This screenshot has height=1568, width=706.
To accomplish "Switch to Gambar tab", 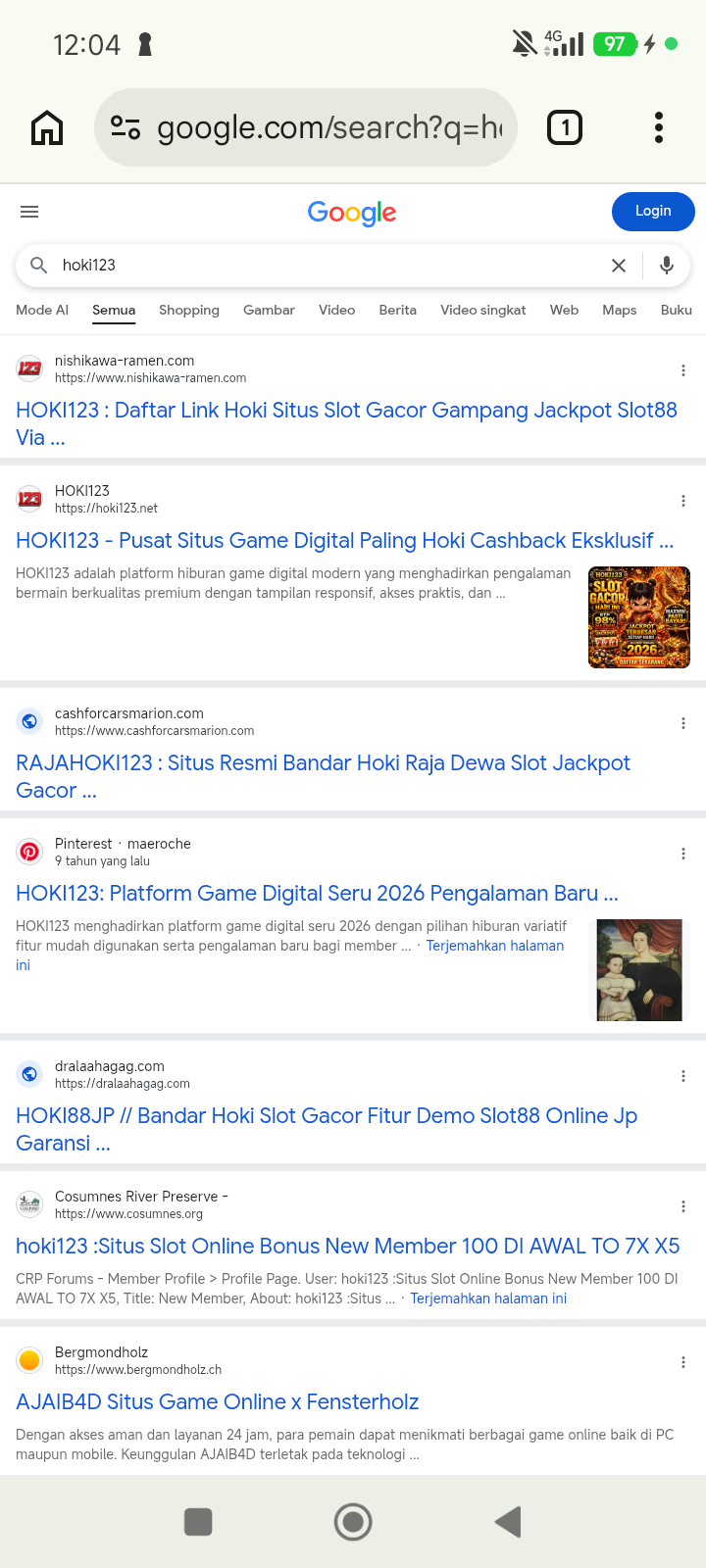I will [x=269, y=310].
